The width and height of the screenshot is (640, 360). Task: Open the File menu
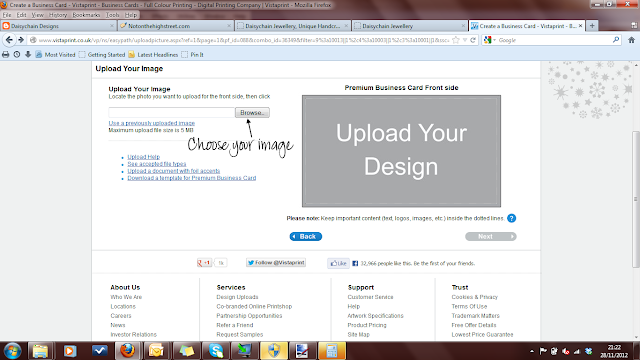tap(7, 15)
